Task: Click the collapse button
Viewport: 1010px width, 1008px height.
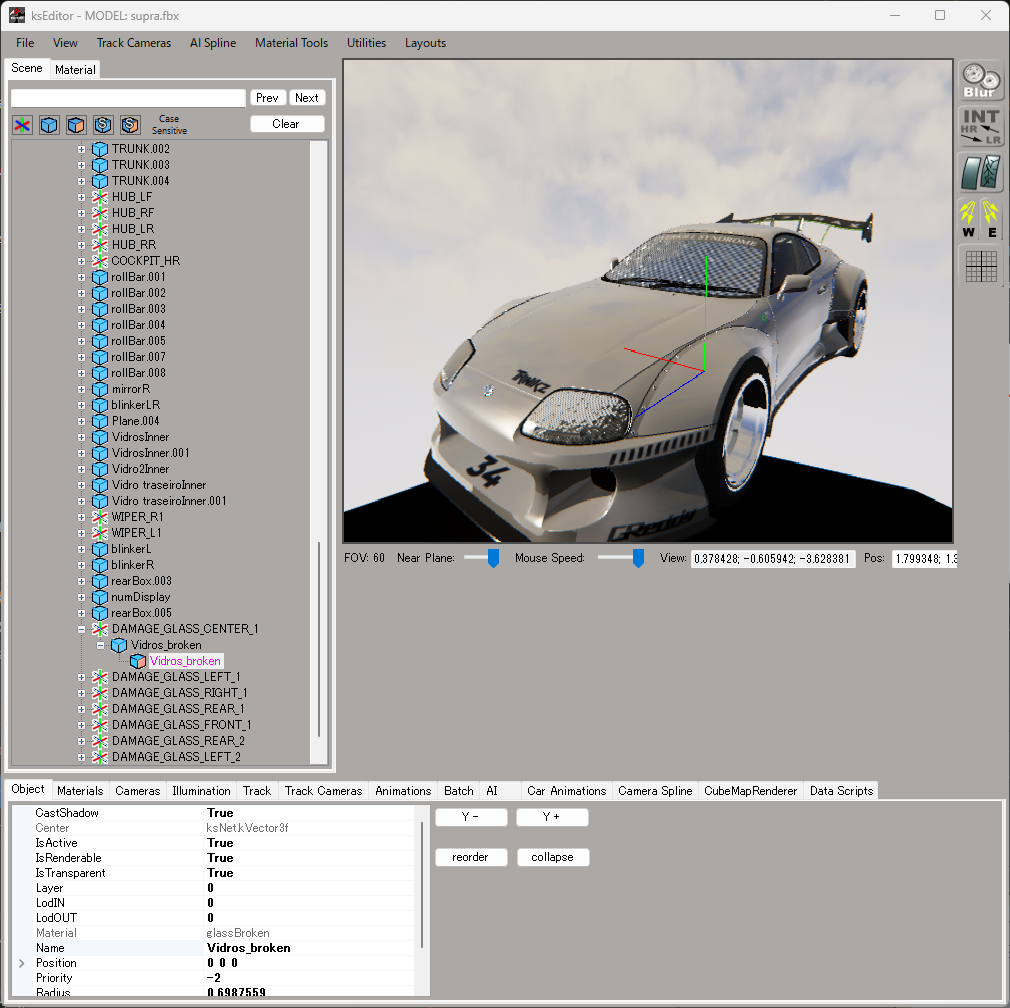Action: 553,857
